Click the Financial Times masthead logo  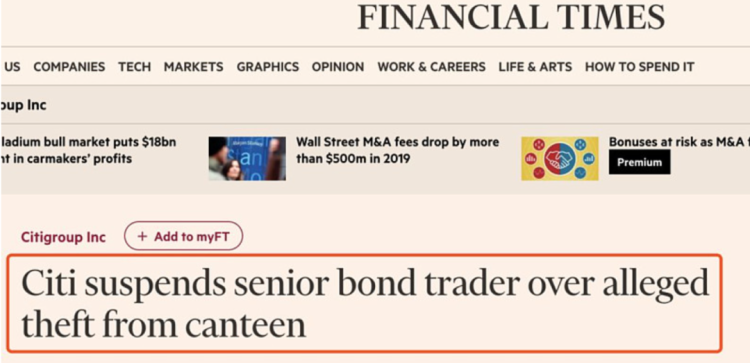[x=511, y=18]
